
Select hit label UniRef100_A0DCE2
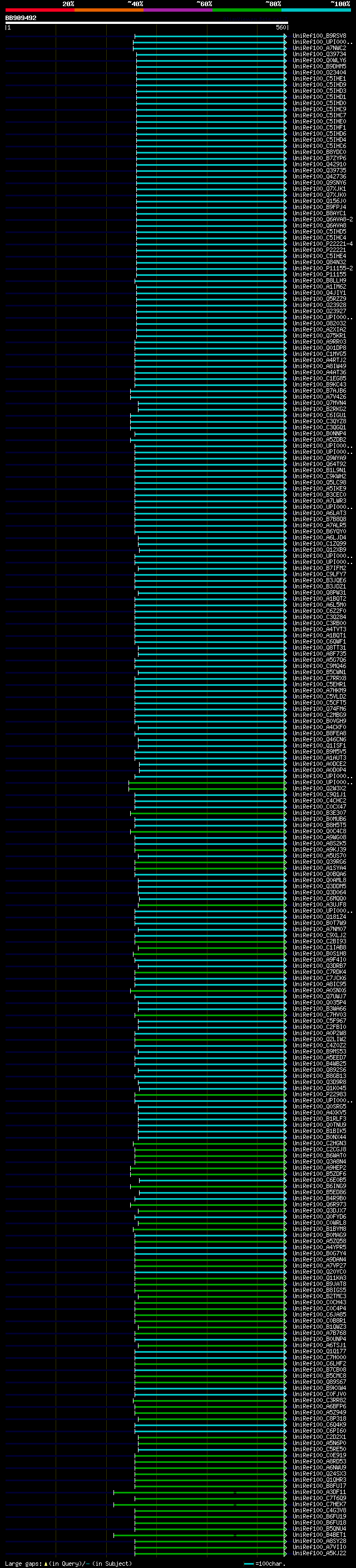point(319,764)
